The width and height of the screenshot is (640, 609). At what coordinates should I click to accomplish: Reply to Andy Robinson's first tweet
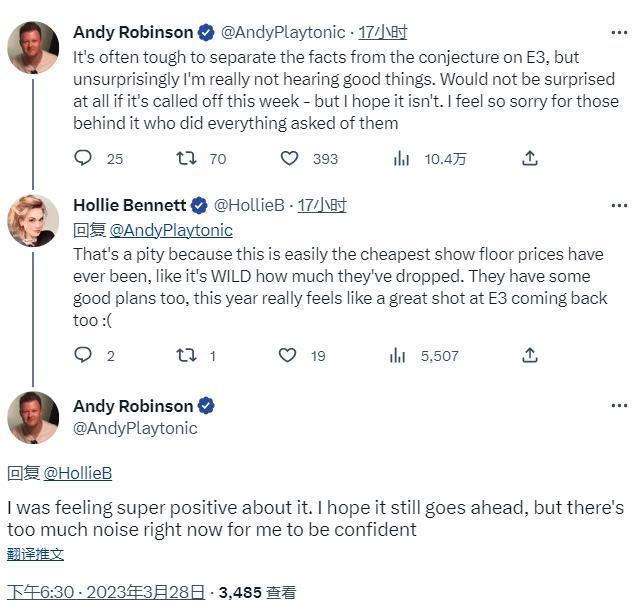coord(84,158)
